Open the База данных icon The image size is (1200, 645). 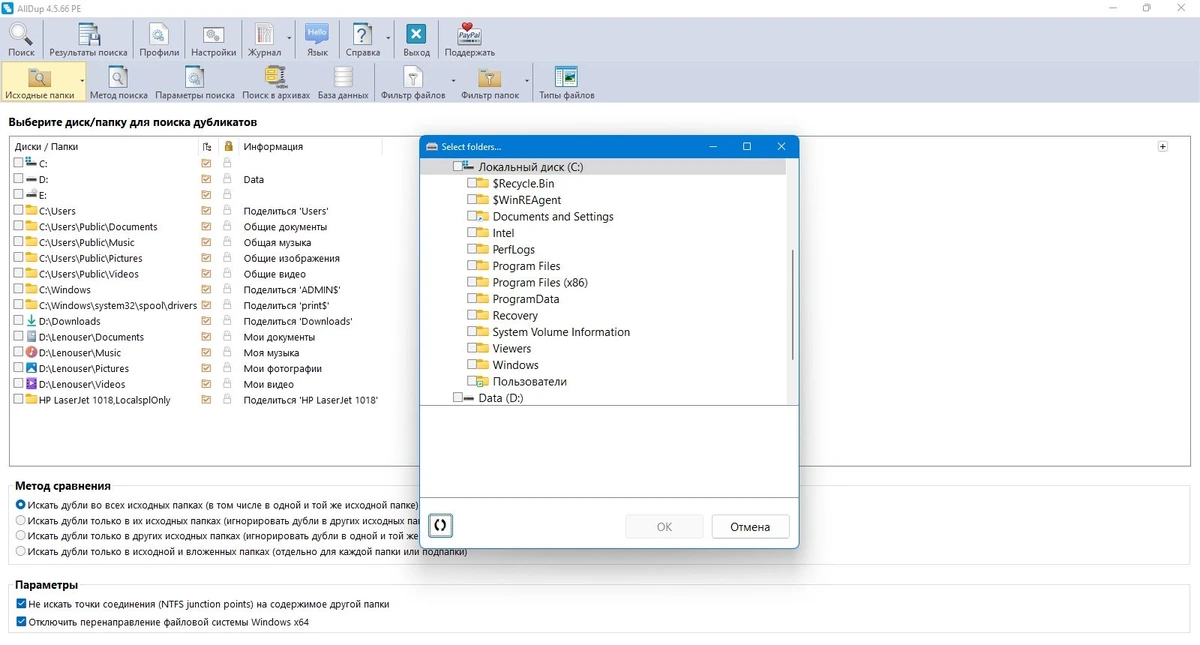pos(343,83)
